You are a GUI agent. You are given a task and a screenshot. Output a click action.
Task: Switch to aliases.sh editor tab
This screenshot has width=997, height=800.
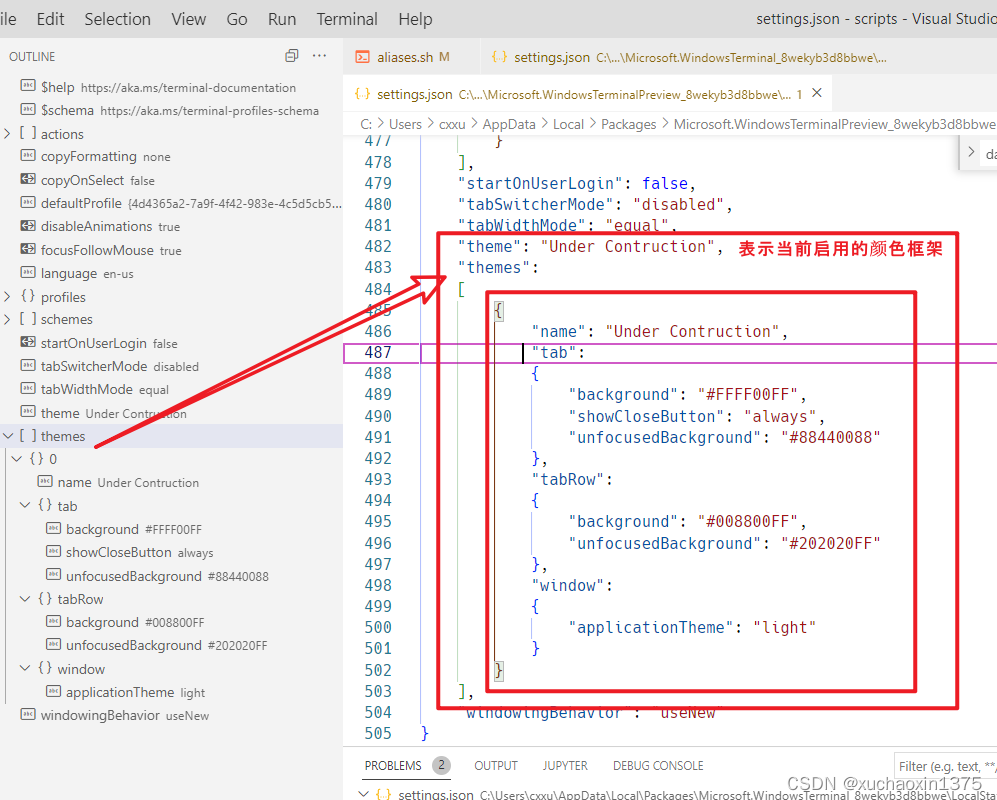click(411, 57)
